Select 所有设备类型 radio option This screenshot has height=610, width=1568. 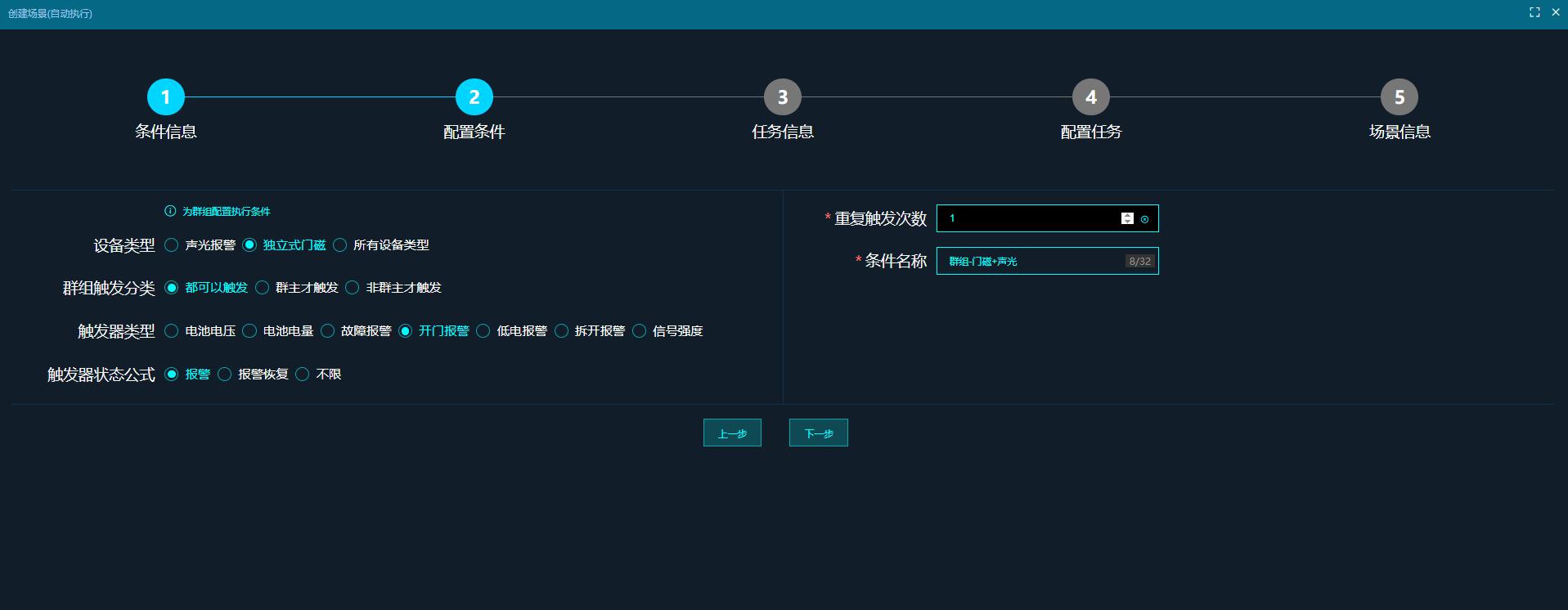(x=340, y=245)
